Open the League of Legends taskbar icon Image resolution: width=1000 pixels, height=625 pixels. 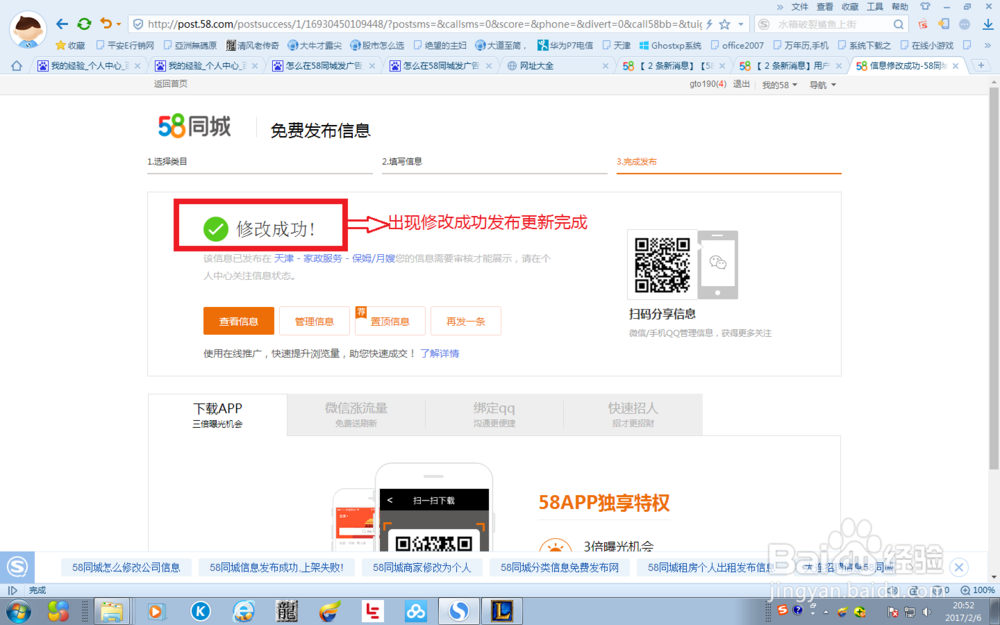[x=502, y=612]
